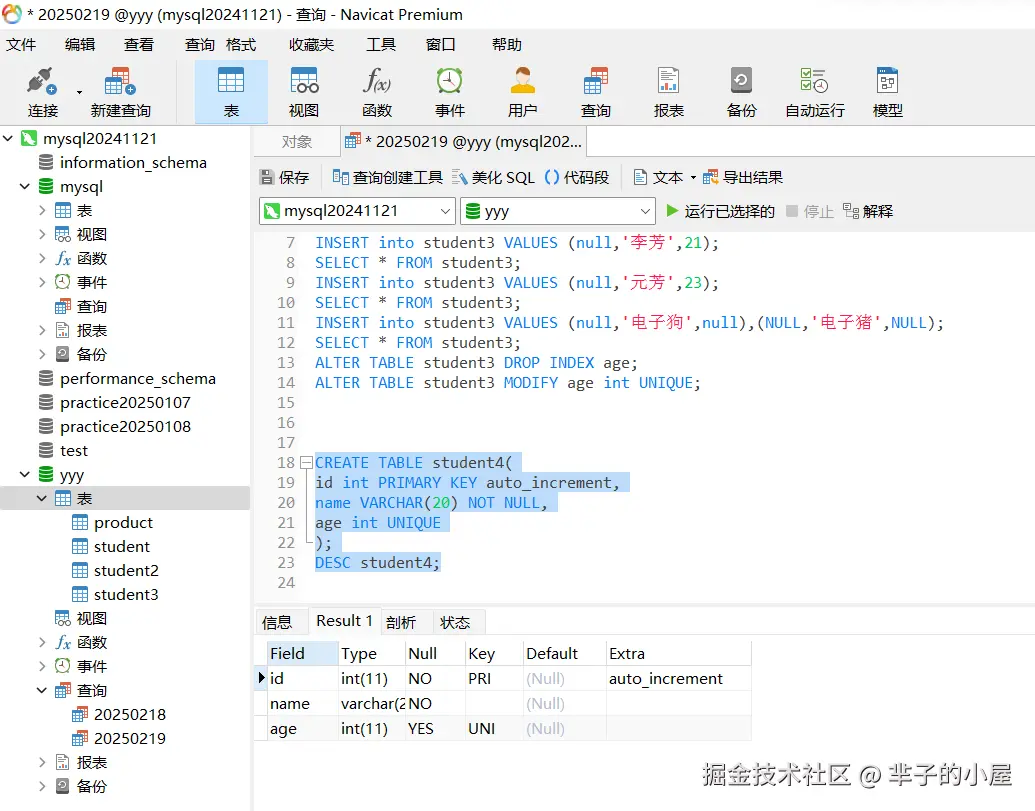Select the student2 table
This screenshot has height=811, width=1035.
pyautogui.click(x=125, y=570)
